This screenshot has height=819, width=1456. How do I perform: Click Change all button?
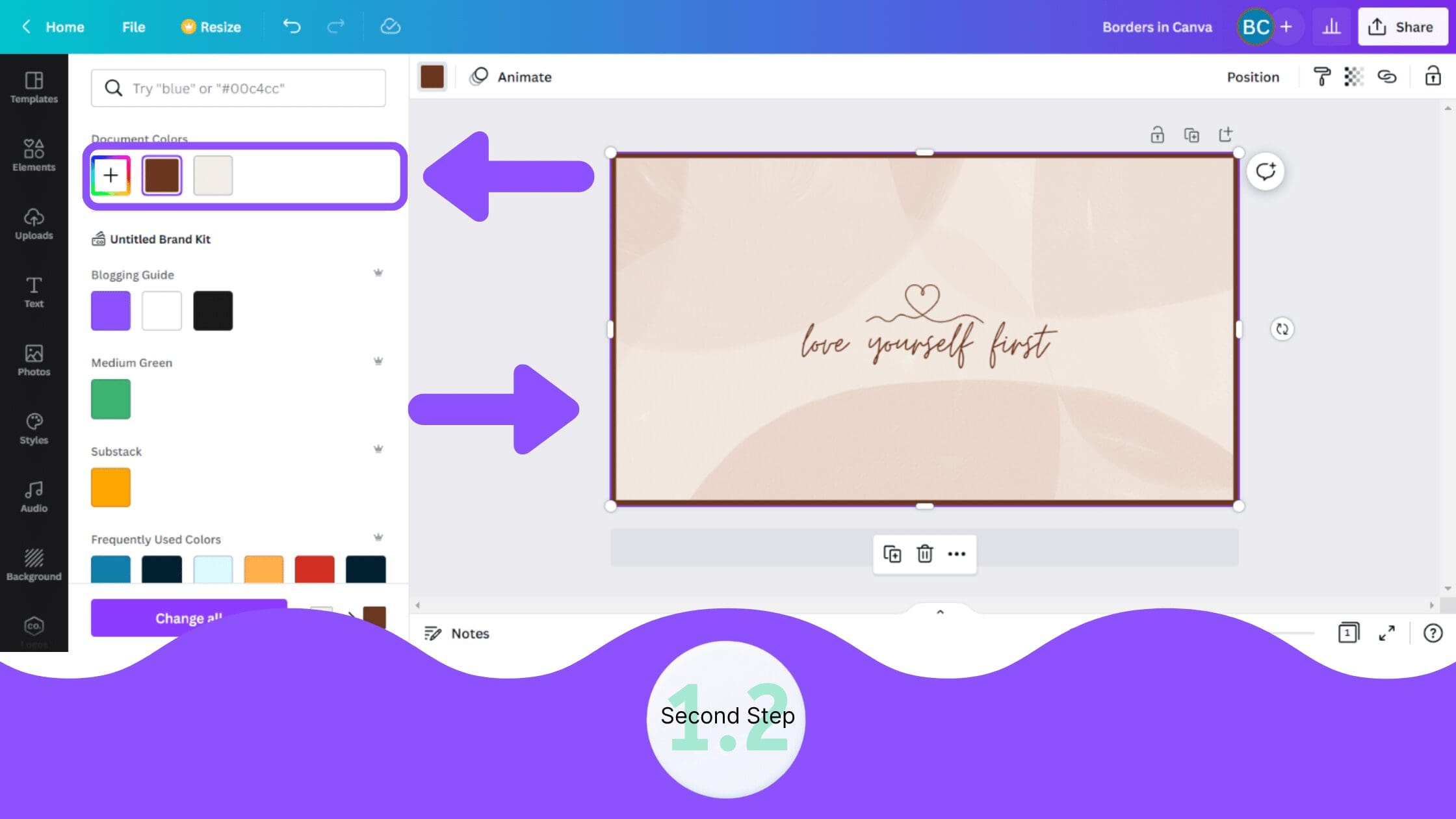coord(188,617)
